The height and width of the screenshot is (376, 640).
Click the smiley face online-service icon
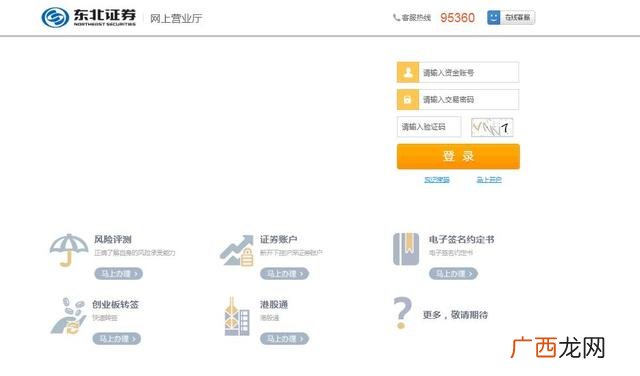point(493,18)
